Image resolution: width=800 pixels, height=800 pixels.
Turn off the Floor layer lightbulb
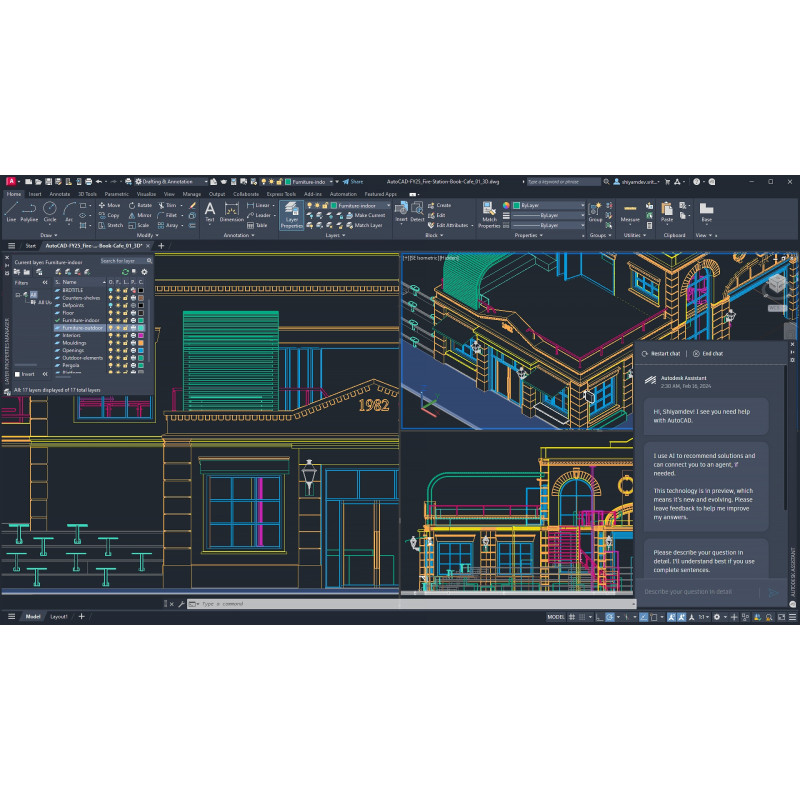click(112, 313)
